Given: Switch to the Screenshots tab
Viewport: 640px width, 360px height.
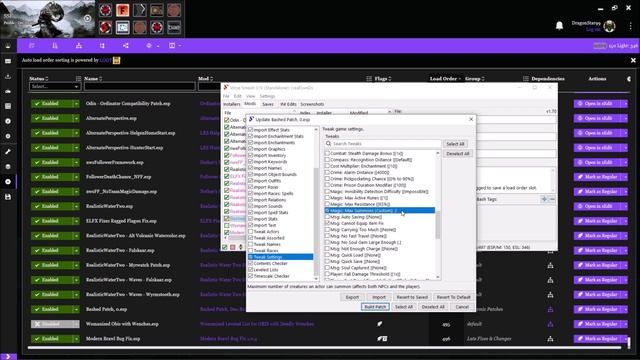Looking at the screenshot, I should (x=312, y=104).
